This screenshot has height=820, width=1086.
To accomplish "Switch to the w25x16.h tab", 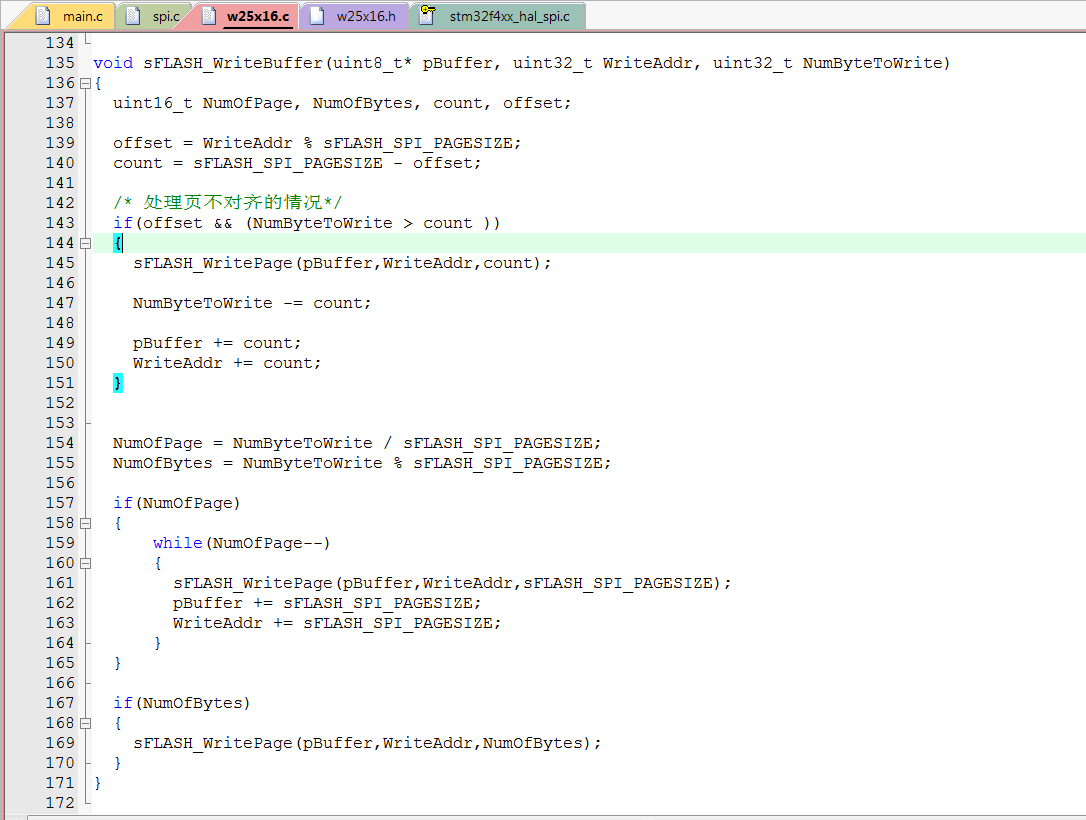I will click(355, 16).
